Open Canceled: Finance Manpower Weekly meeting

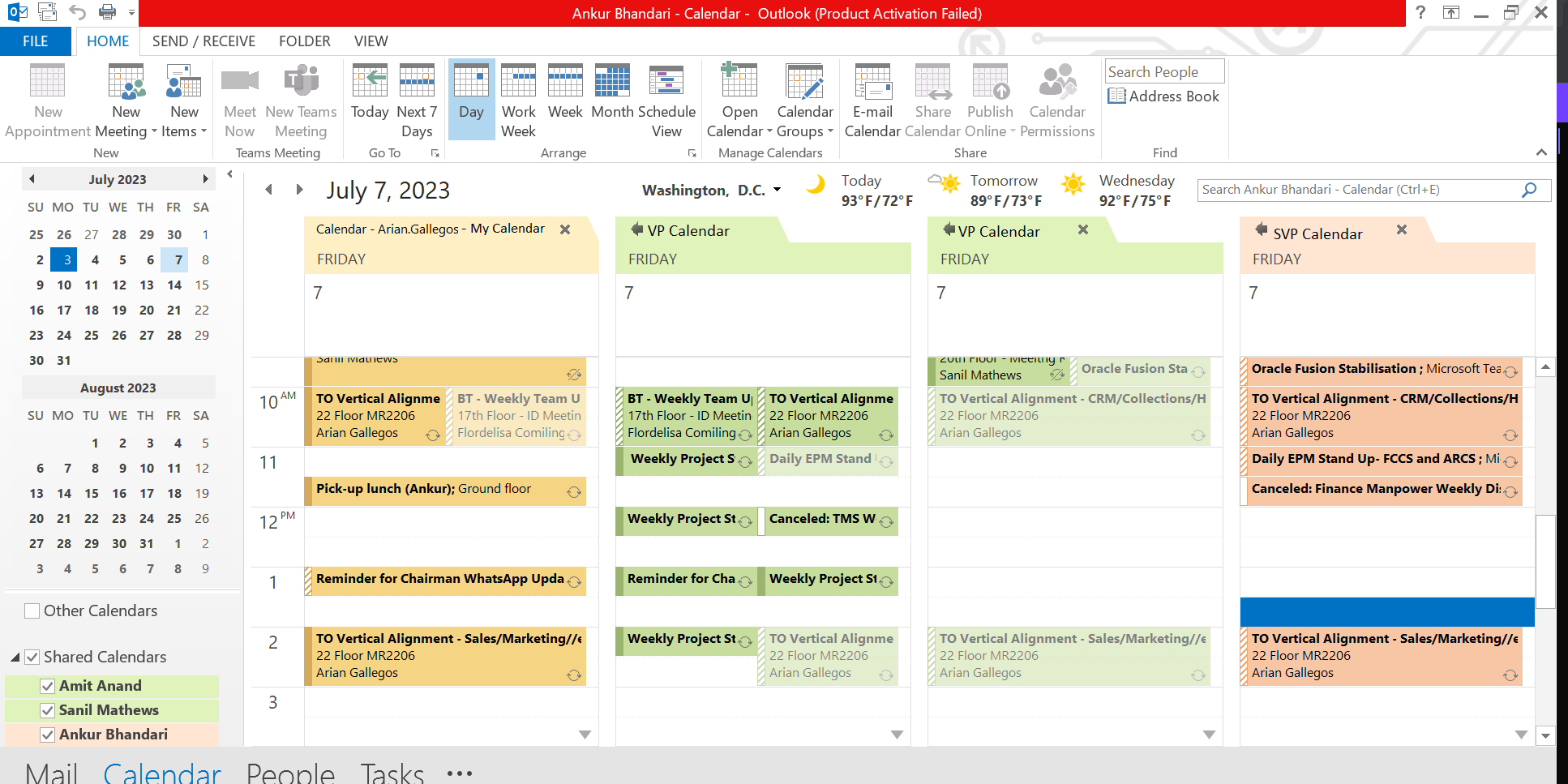point(1381,490)
